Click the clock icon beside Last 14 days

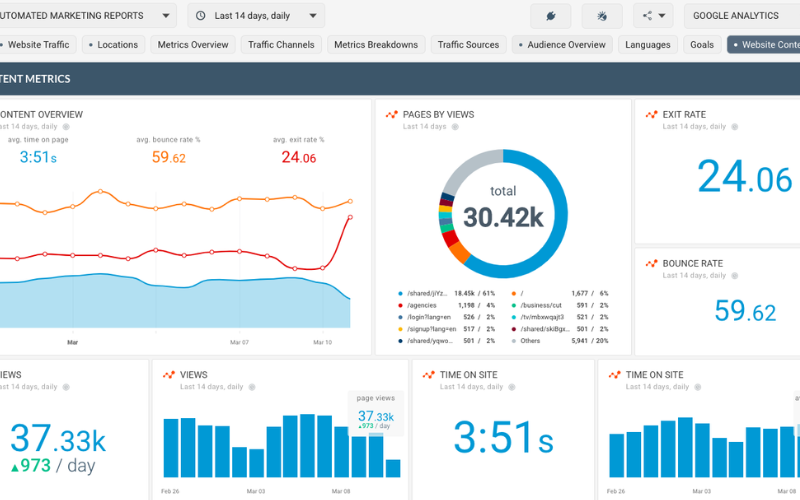point(201,16)
